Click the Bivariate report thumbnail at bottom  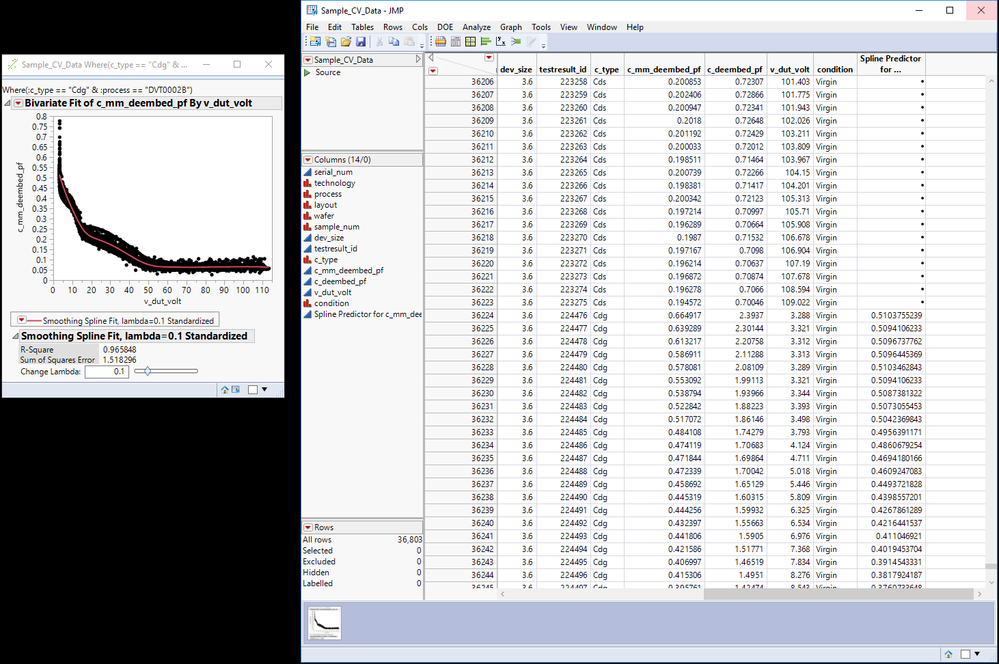324,623
